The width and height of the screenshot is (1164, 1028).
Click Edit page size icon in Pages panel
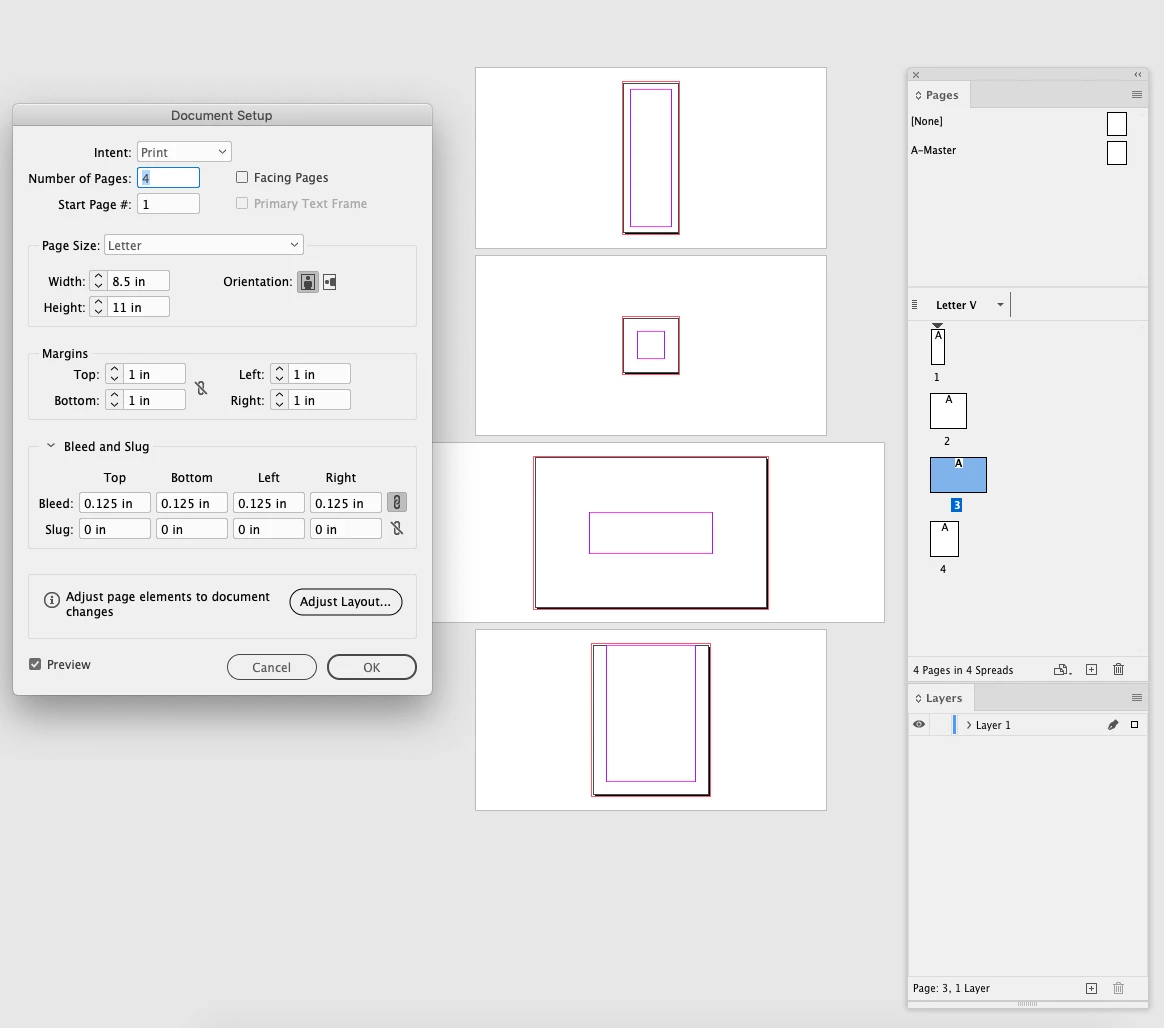pyautogui.click(x=1062, y=669)
